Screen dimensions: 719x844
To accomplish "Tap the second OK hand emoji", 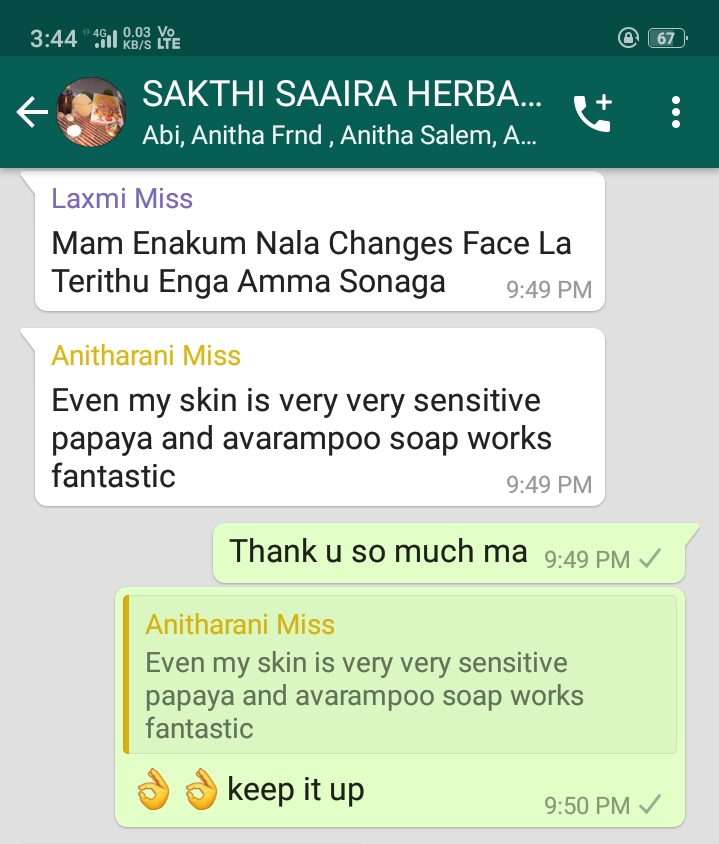I will coord(201,790).
